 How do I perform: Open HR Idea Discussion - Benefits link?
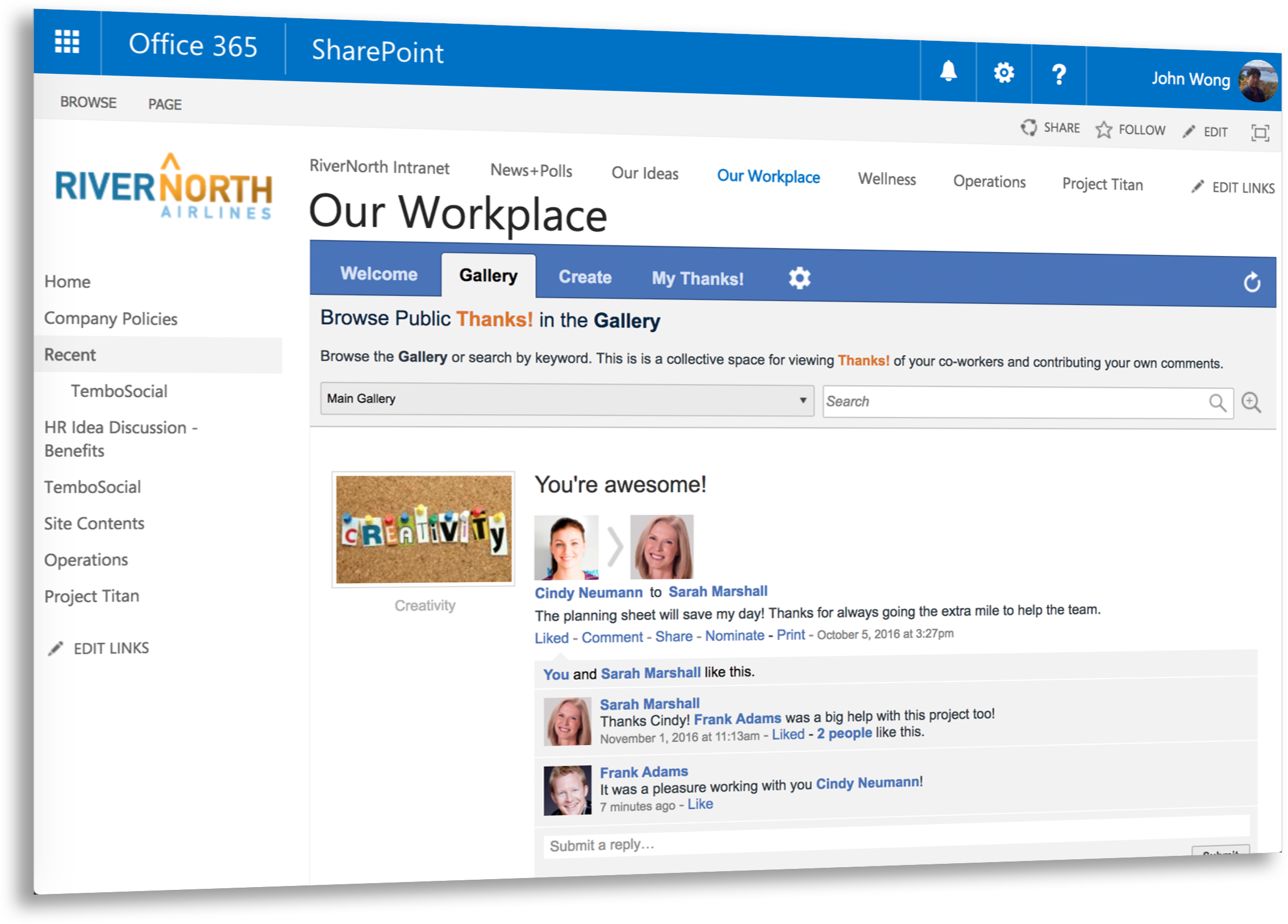(120, 439)
